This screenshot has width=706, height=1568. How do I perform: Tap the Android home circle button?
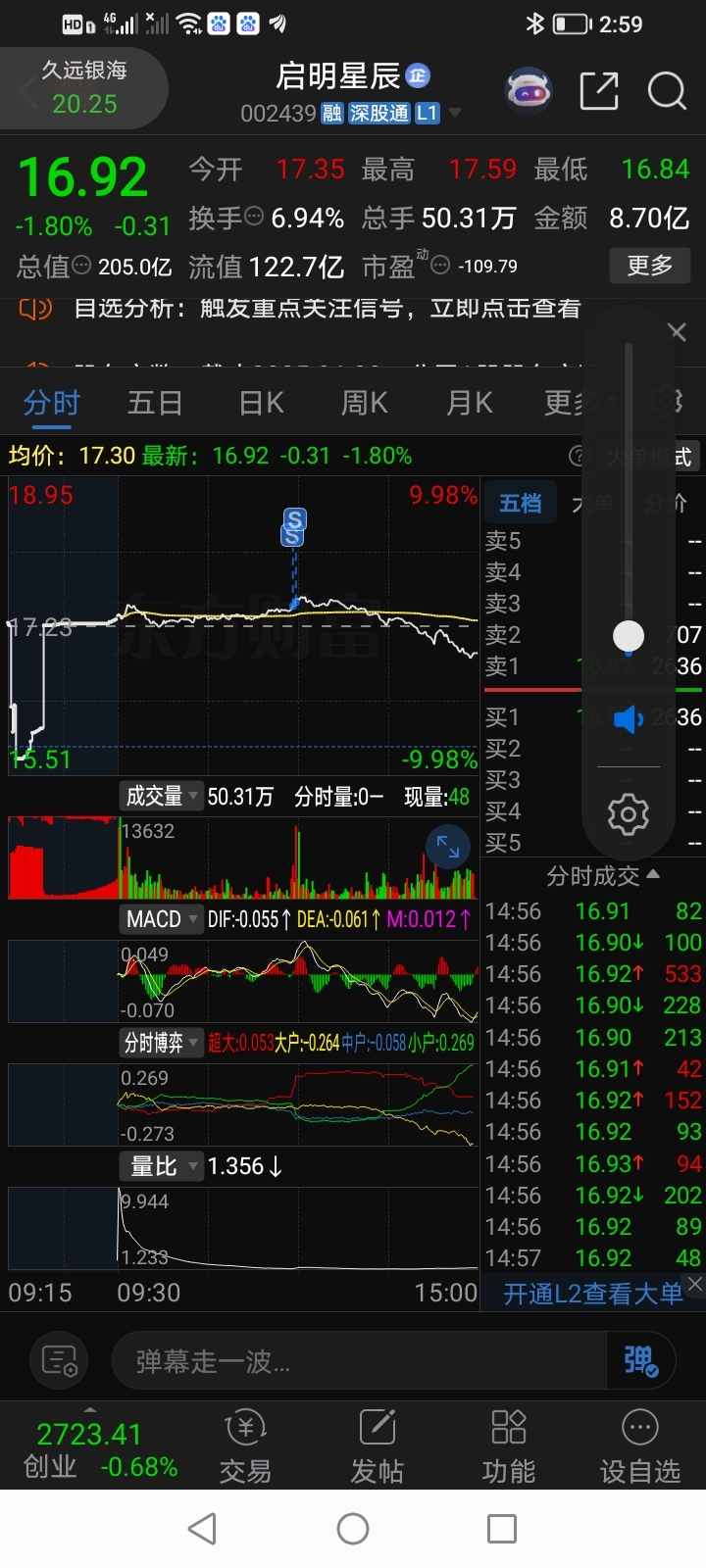click(353, 1529)
